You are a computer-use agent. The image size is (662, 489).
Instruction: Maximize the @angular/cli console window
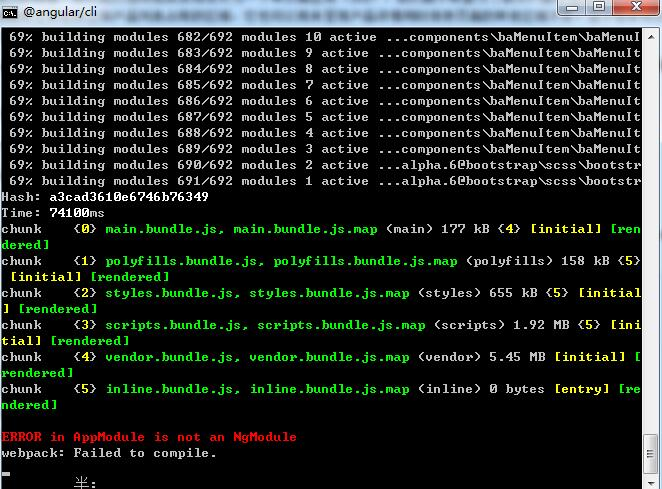[x=599, y=7]
